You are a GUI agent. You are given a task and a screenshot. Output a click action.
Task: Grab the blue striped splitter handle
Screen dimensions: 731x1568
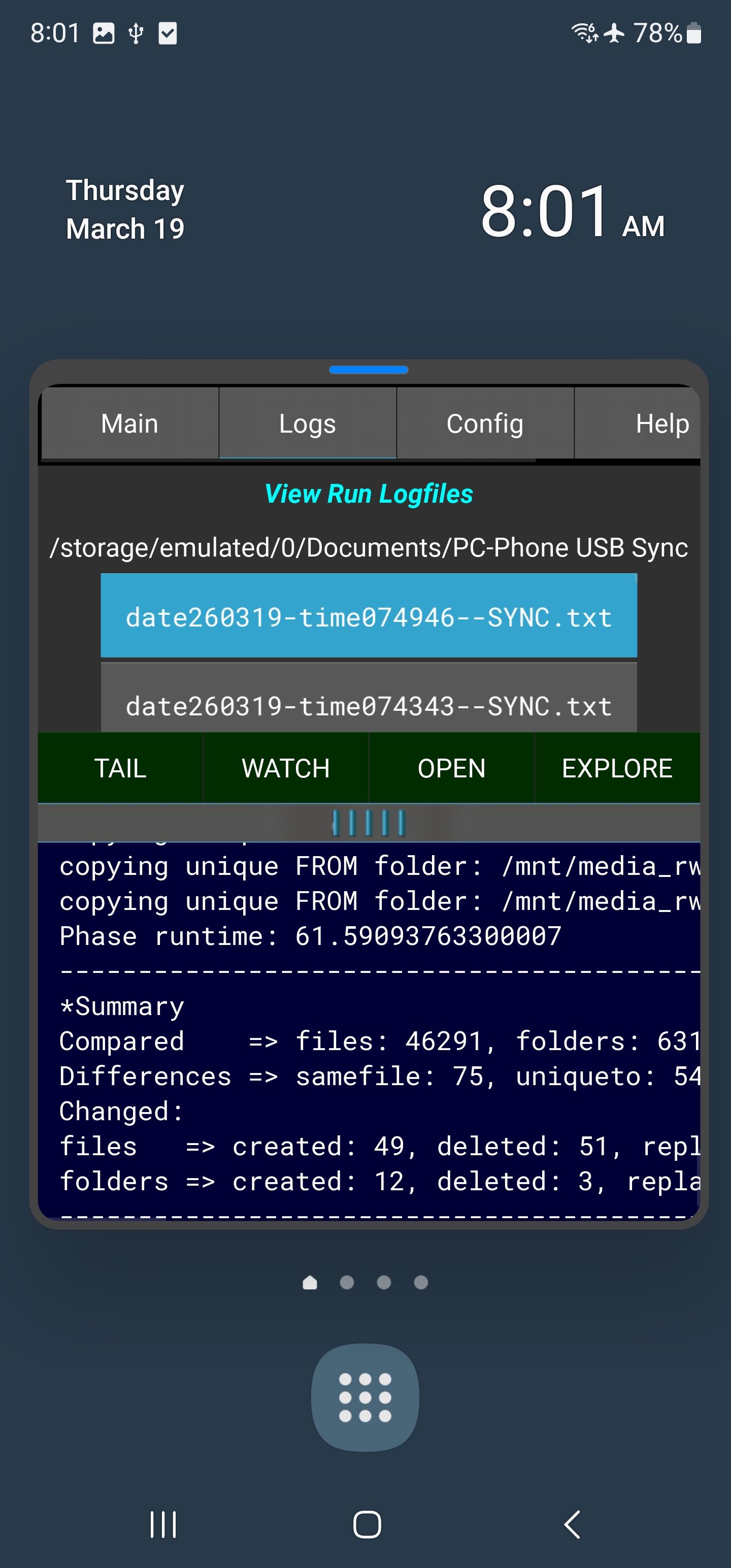click(x=368, y=823)
